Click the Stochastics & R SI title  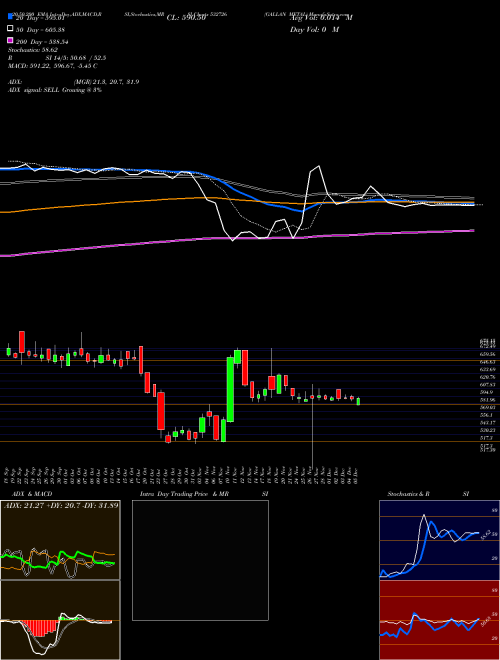pos(428,494)
